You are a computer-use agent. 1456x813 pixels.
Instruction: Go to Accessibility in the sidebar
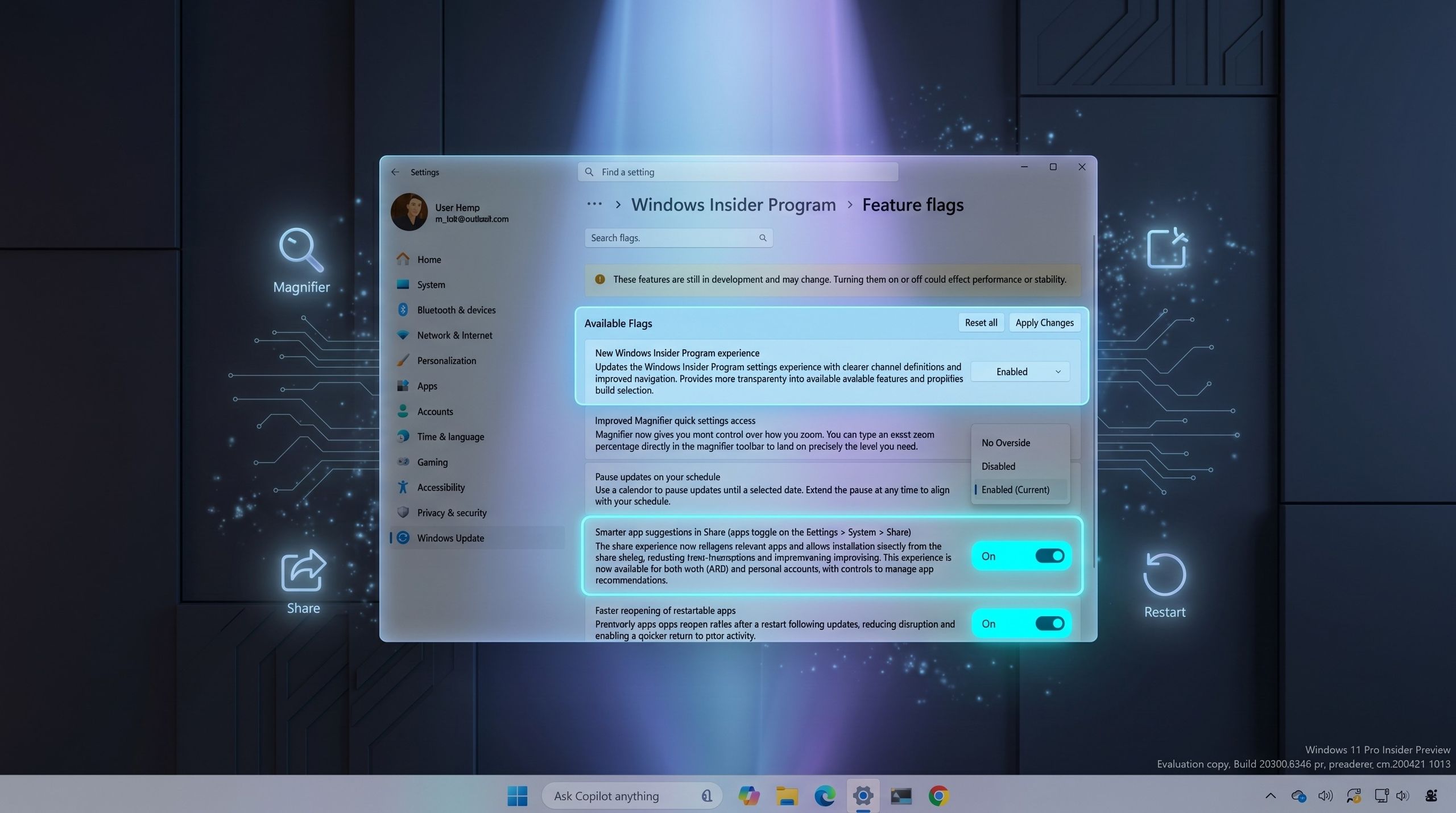pos(478,488)
